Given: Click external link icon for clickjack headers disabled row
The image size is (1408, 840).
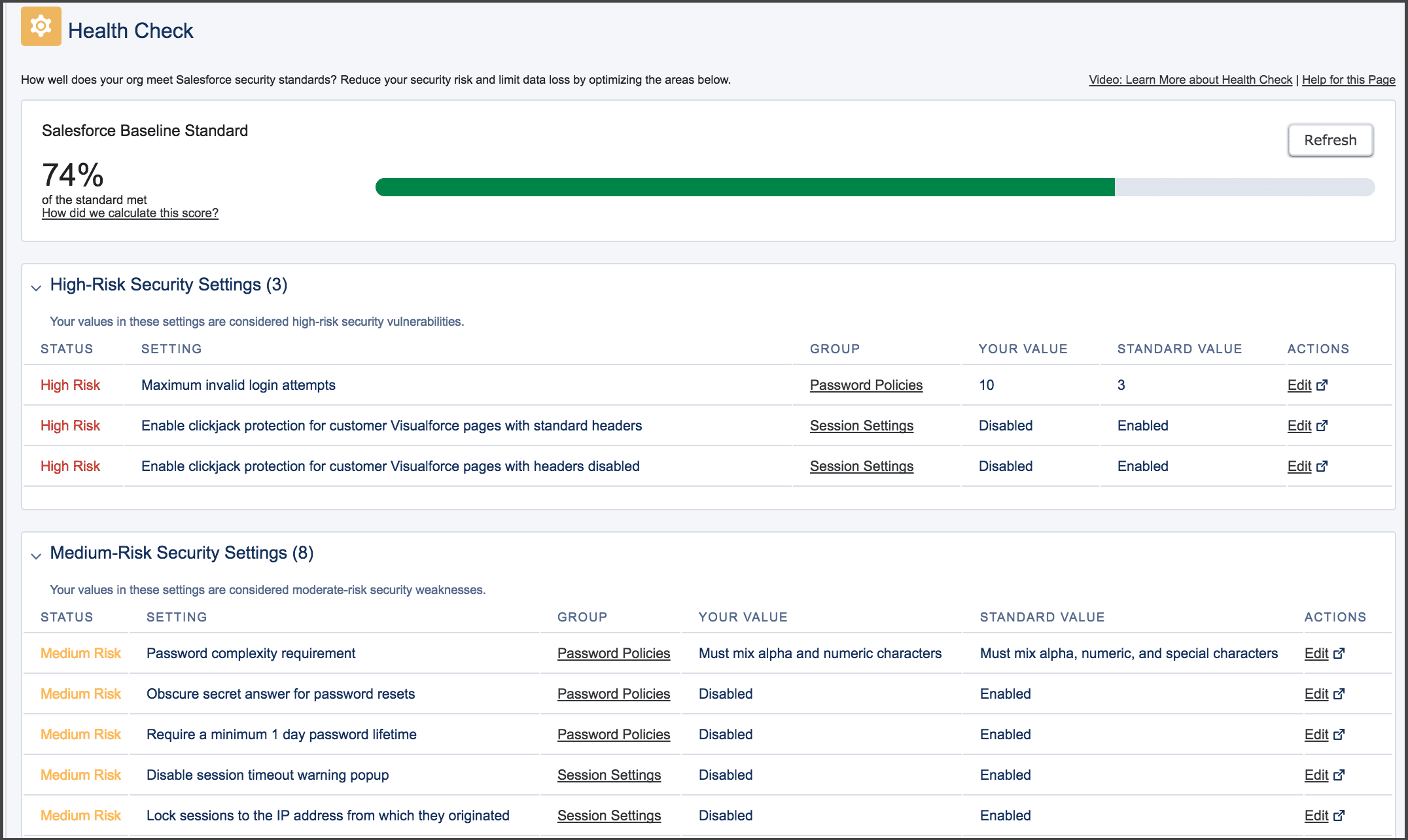Looking at the screenshot, I should tap(1322, 466).
